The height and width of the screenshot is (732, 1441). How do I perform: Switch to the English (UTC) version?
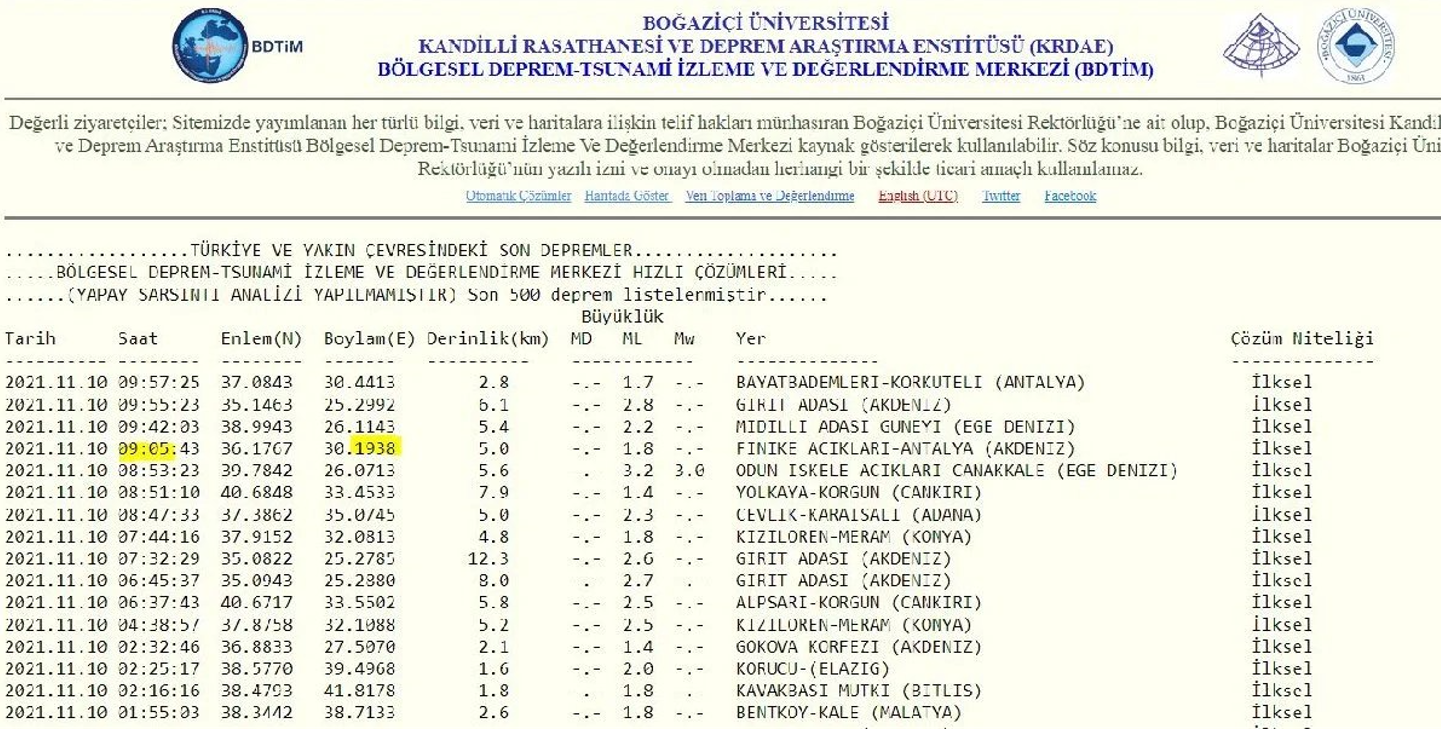918,196
